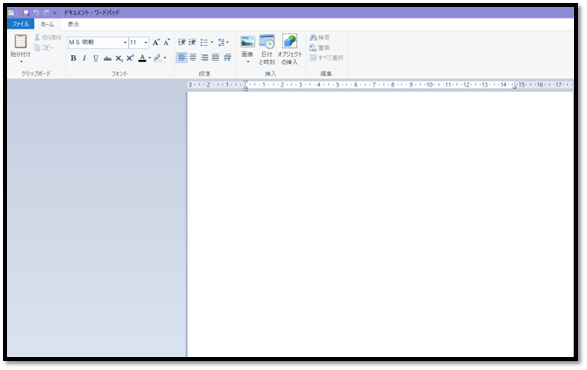Align text right
The width and height of the screenshot is (587, 370).
point(204,58)
